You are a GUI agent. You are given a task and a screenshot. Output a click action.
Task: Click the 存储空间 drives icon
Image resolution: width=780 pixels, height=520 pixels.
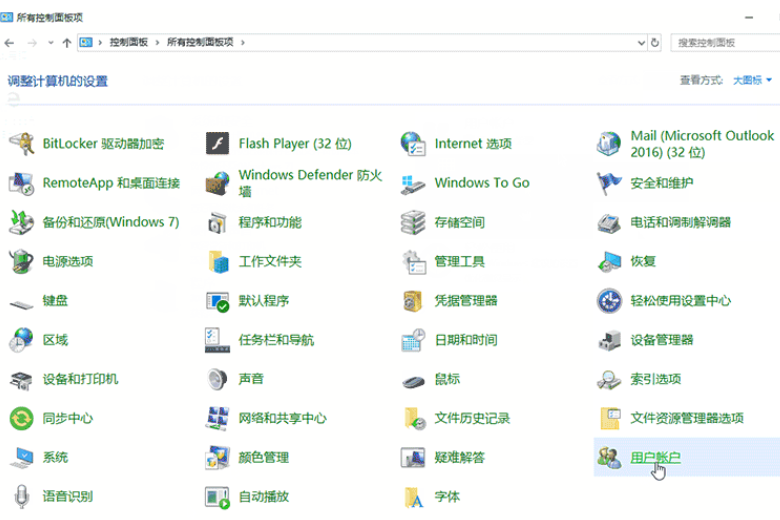(x=413, y=222)
